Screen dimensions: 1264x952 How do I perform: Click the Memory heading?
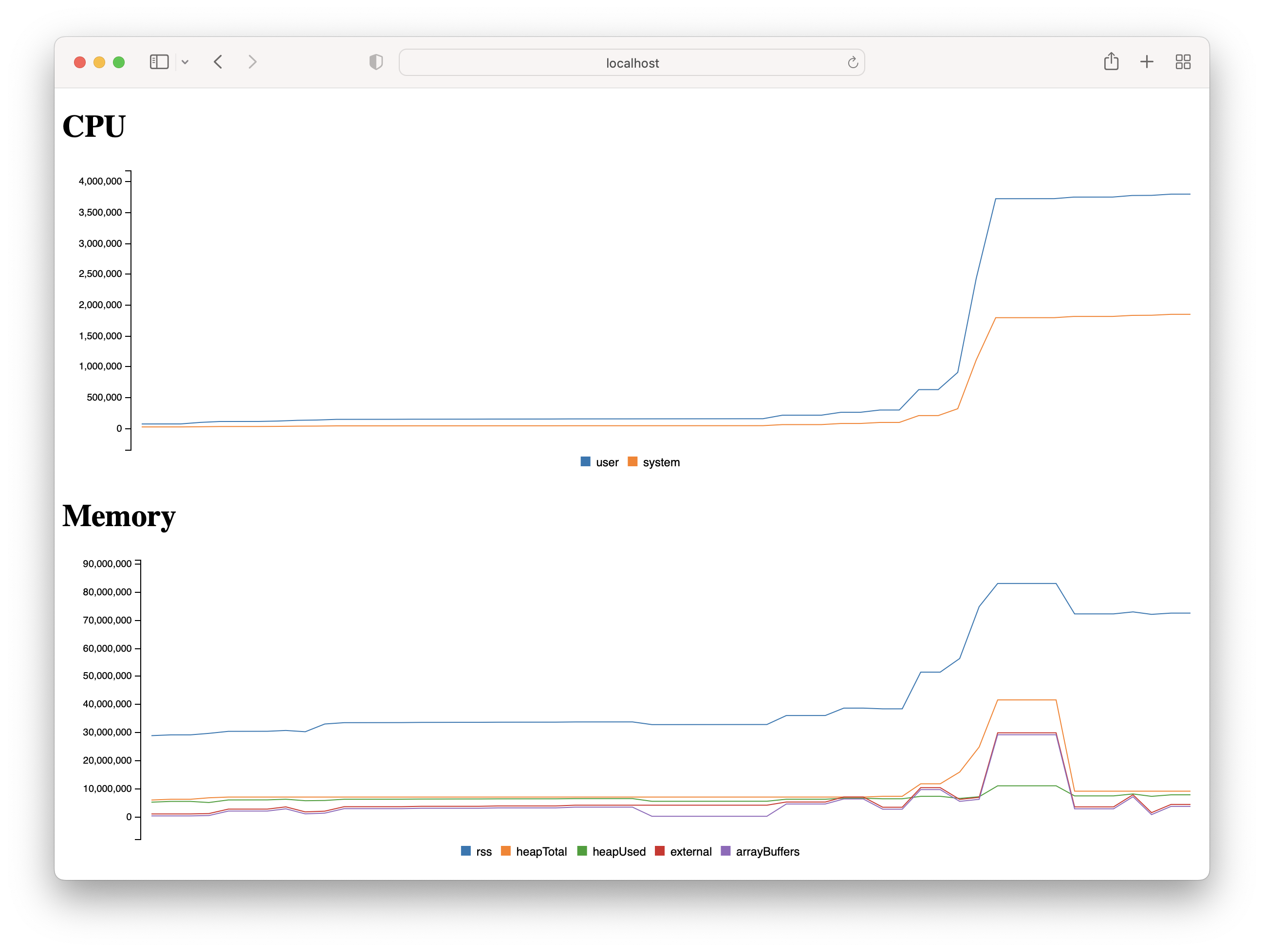(119, 516)
